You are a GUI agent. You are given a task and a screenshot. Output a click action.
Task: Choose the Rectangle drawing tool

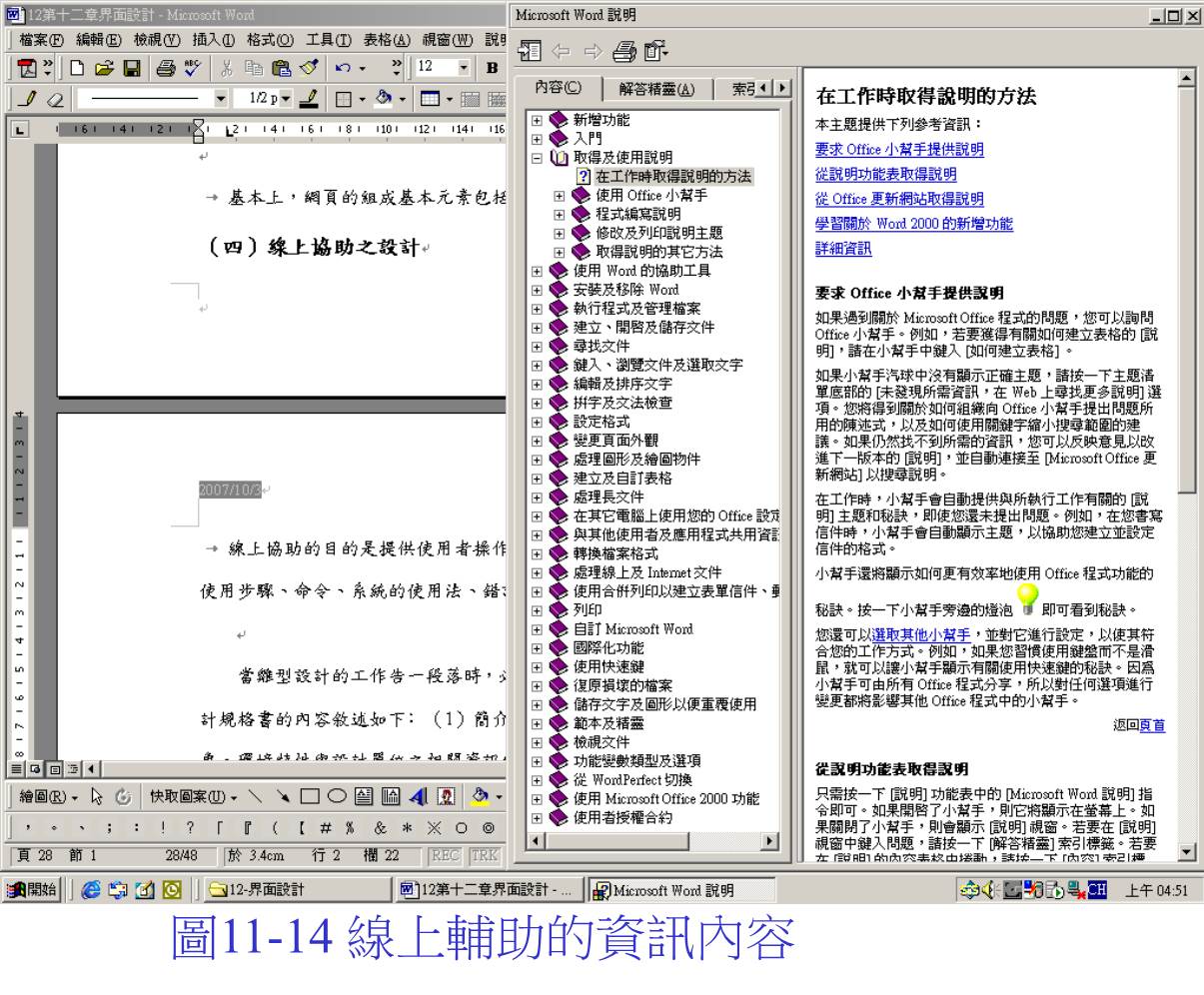click(x=311, y=797)
